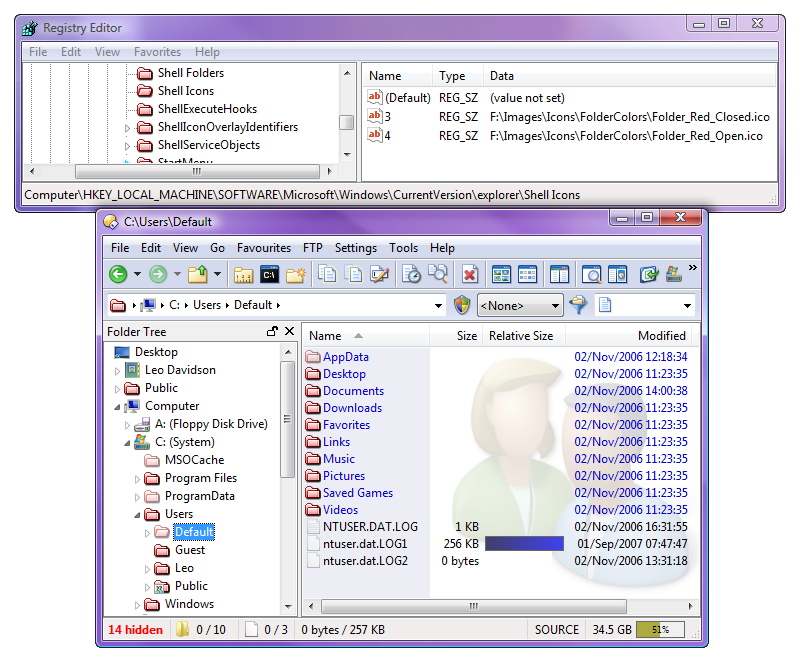Select registry value 3 row
Image resolution: width=804 pixels, height=666 pixels.
568,117
